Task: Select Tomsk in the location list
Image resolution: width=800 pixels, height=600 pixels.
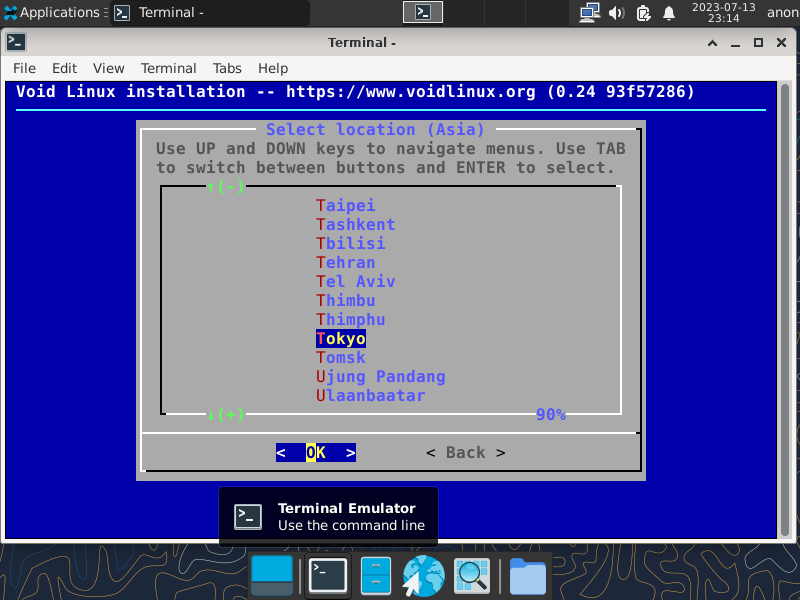Action: point(341,357)
